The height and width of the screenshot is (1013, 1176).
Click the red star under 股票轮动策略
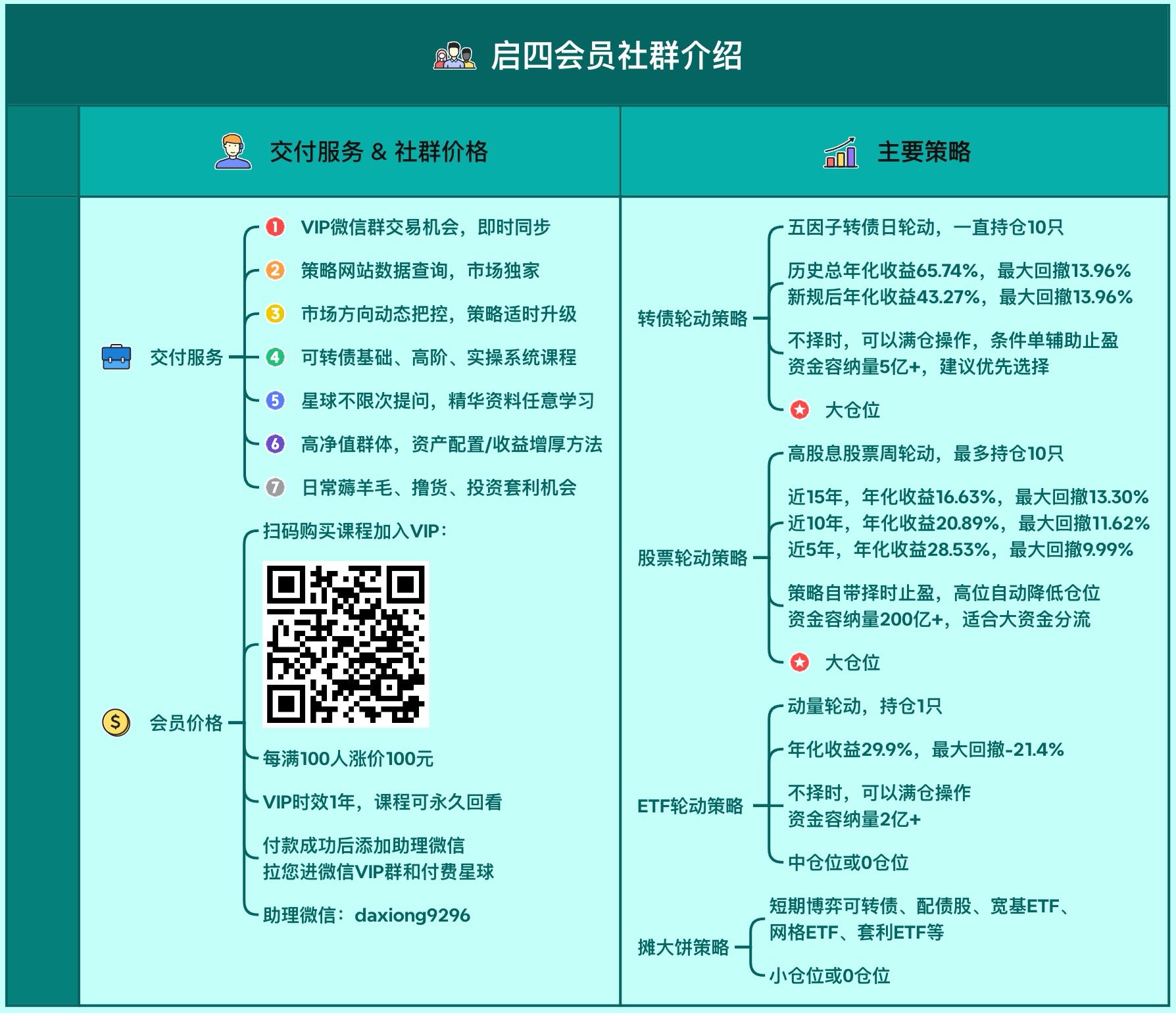(x=799, y=662)
